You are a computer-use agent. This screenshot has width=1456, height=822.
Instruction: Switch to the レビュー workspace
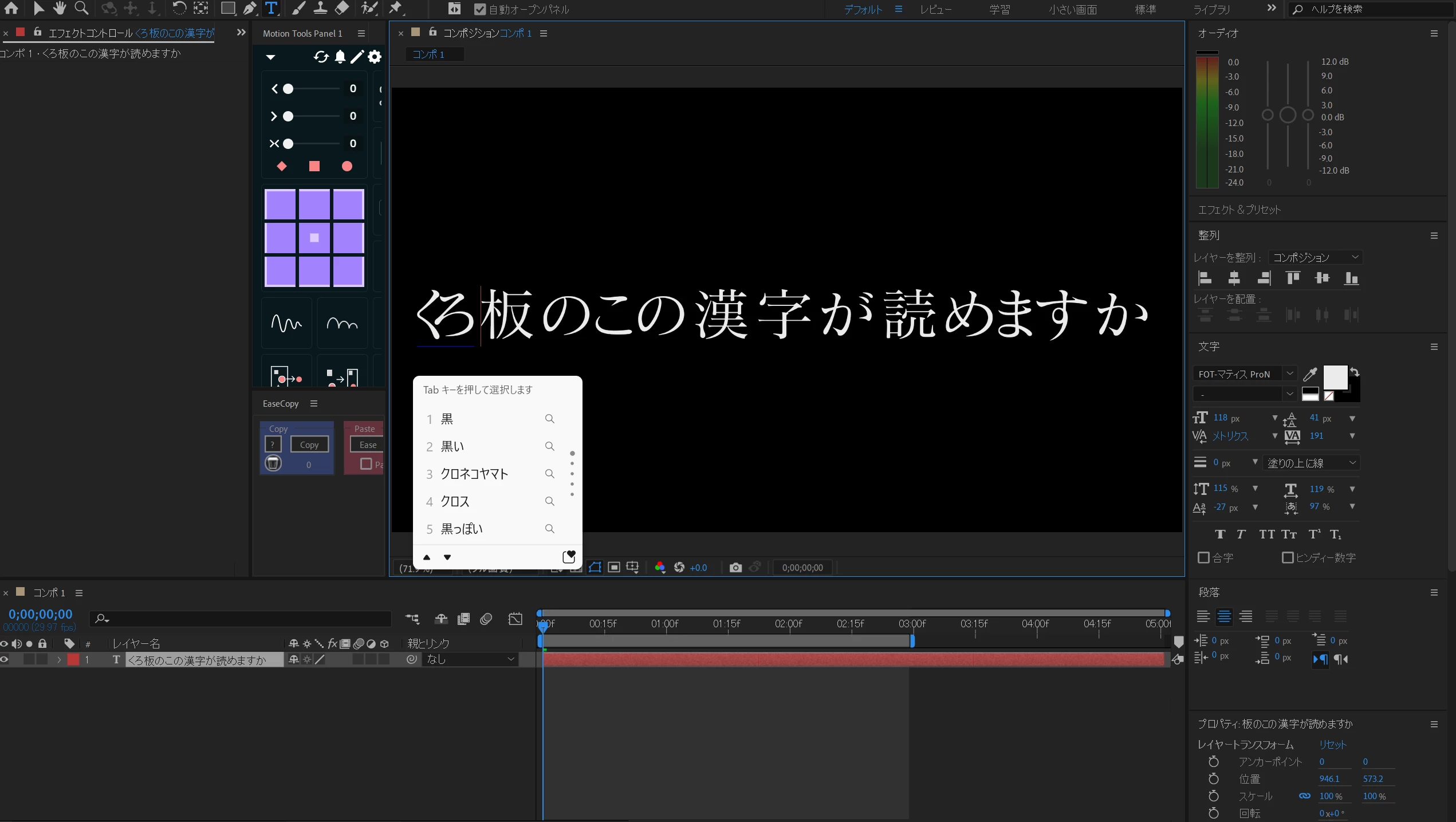pos(936,9)
